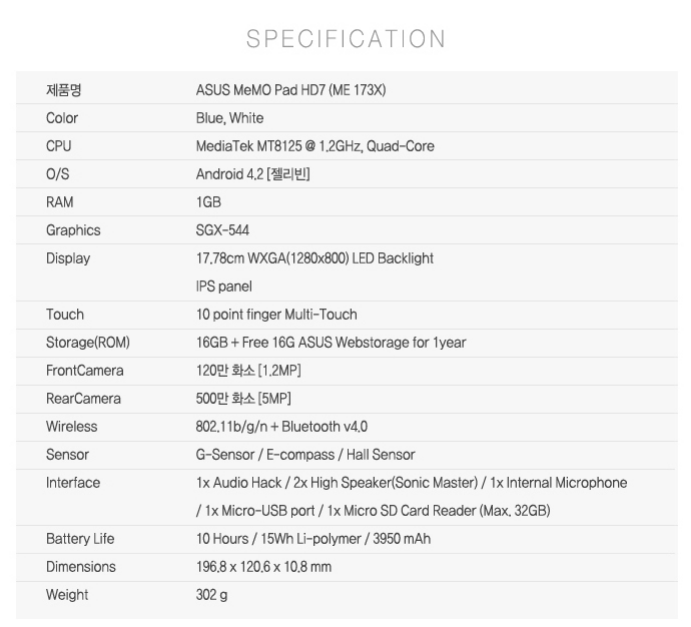Viewport: 691px width, 627px height.
Task: Select the Weight 302 g value
Action: point(212,595)
